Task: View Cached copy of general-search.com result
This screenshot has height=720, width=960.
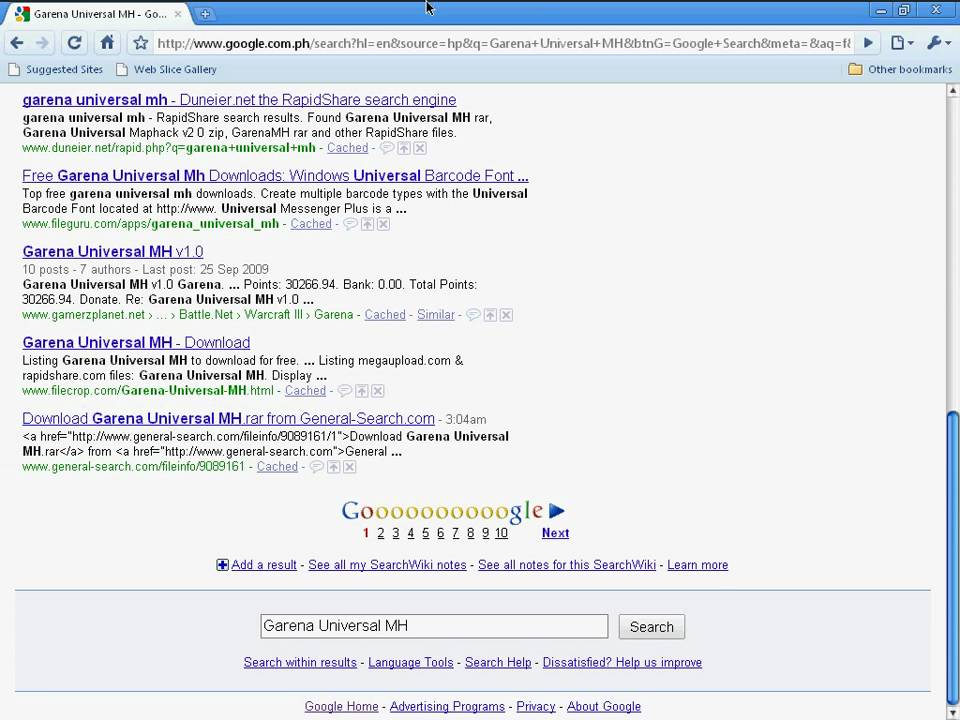Action: pyautogui.click(x=277, y=467)
